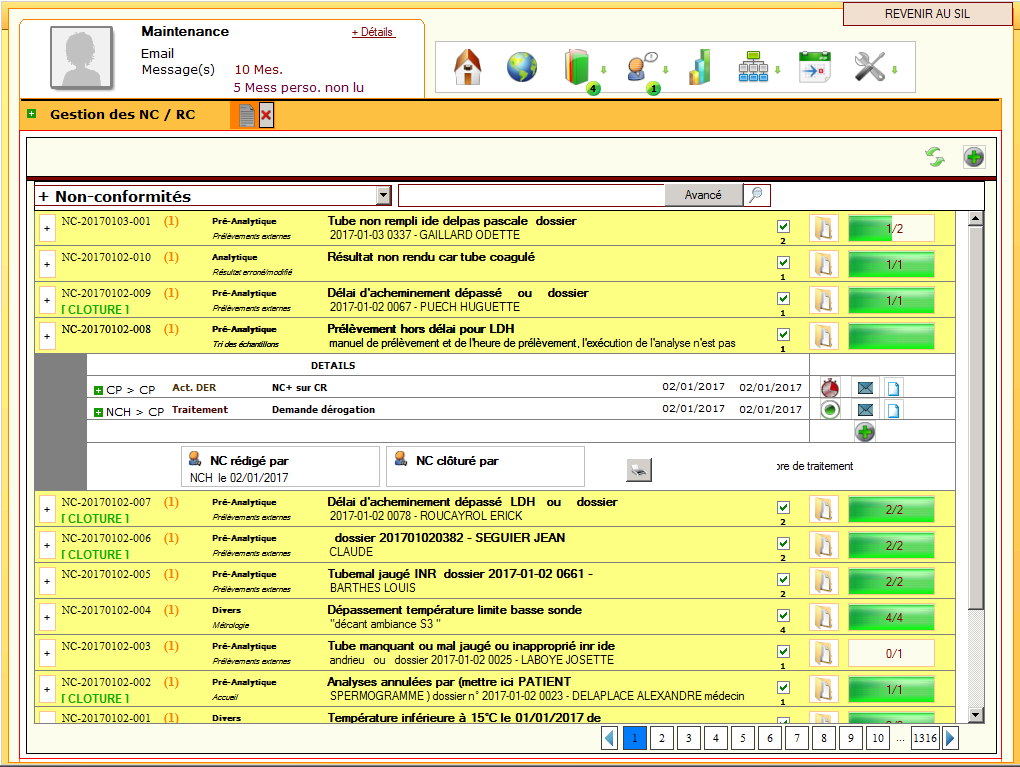Open the Non-conformités category dropdown
Screen dimensions: 1020x767
click(x=385, y=194)
